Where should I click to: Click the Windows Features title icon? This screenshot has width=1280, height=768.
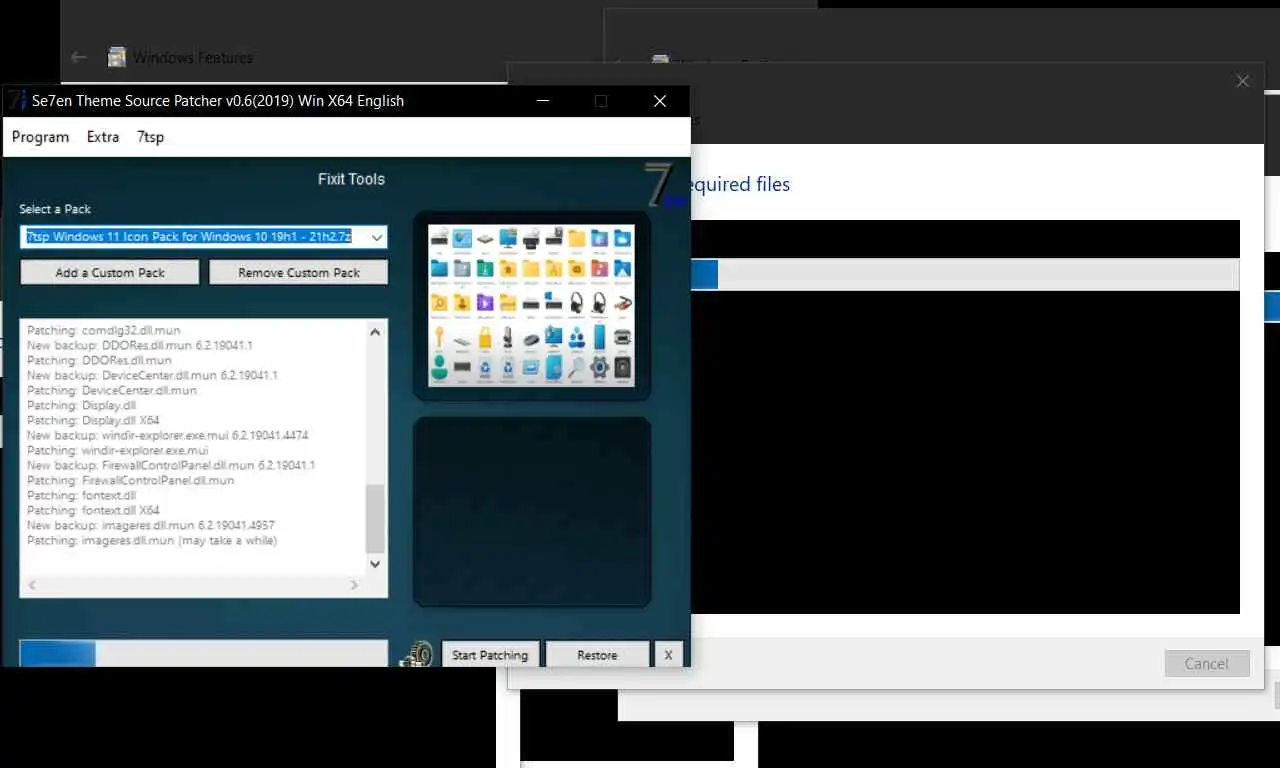click(117, 57)
